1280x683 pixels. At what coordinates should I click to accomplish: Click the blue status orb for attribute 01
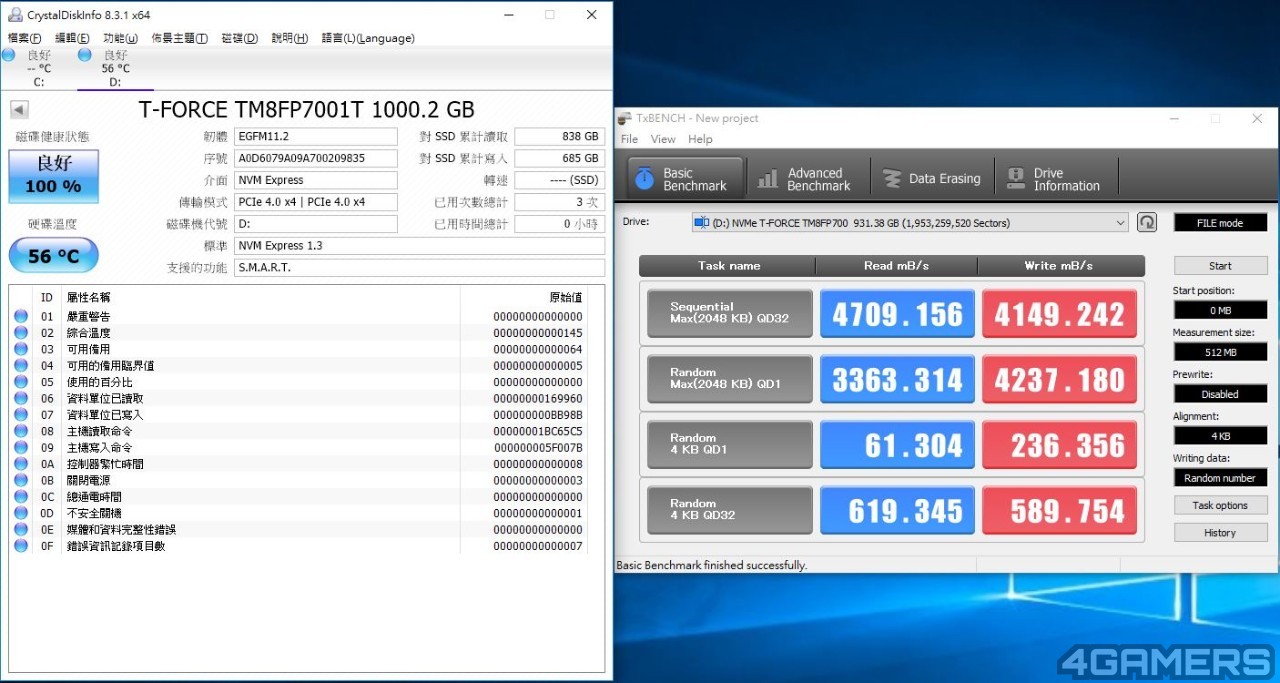coord(21,316)
